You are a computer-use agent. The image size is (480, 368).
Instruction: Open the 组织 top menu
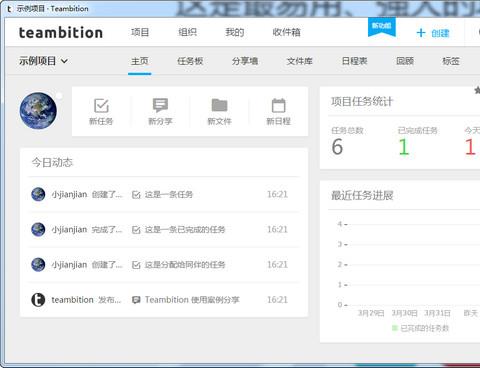point(187,32)
